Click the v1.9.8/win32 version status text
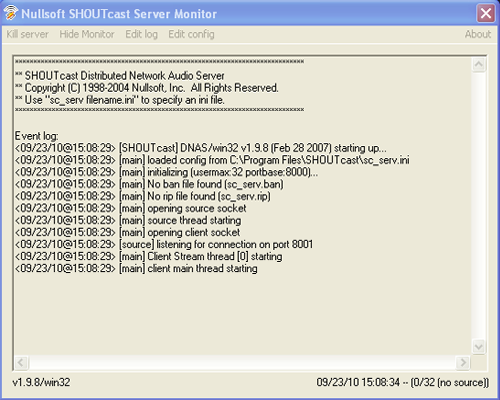The image size is (500, 400). coord(41,382)
